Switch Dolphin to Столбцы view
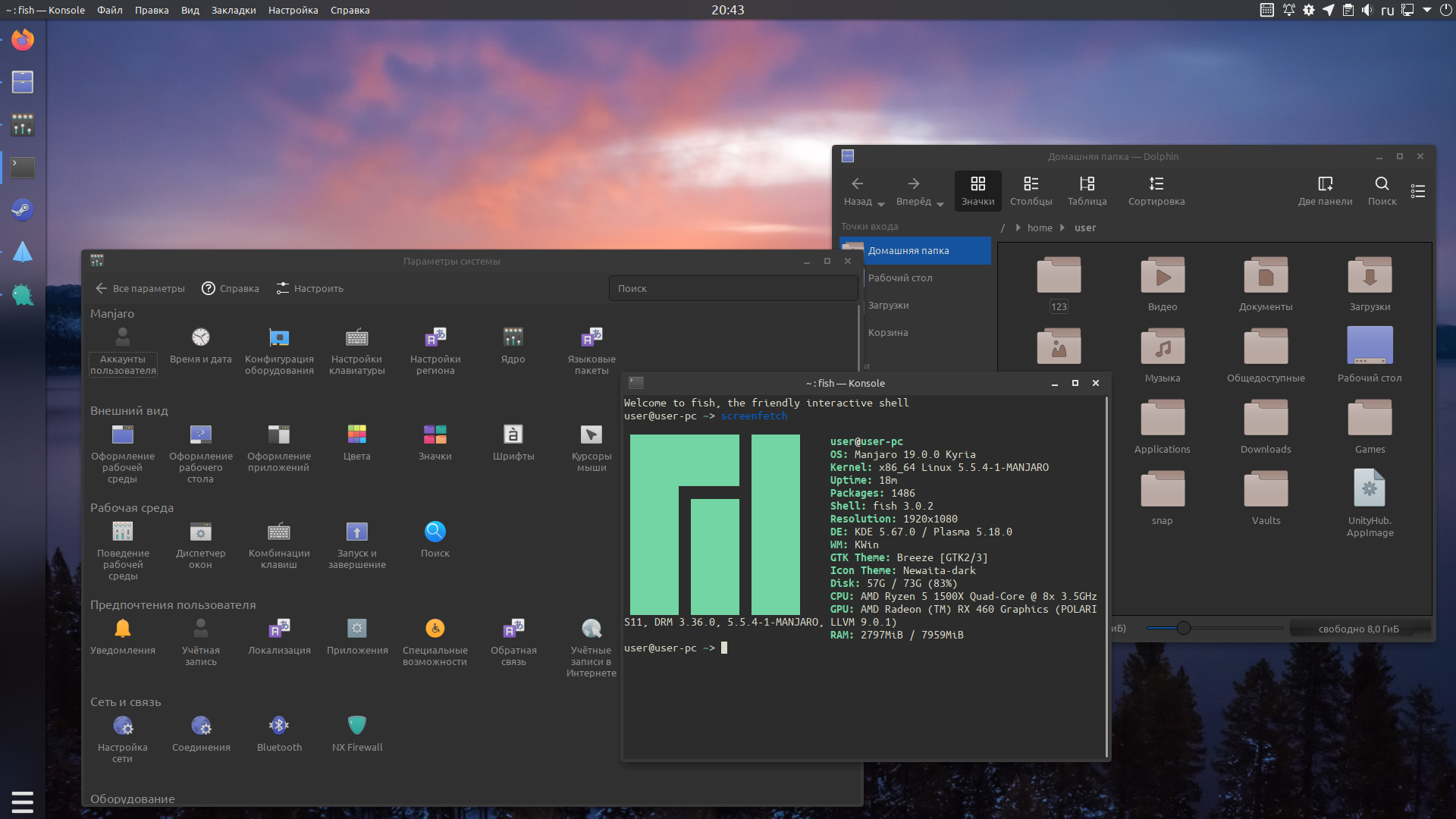This screenshot has height=819, width=1456. 1031,190
